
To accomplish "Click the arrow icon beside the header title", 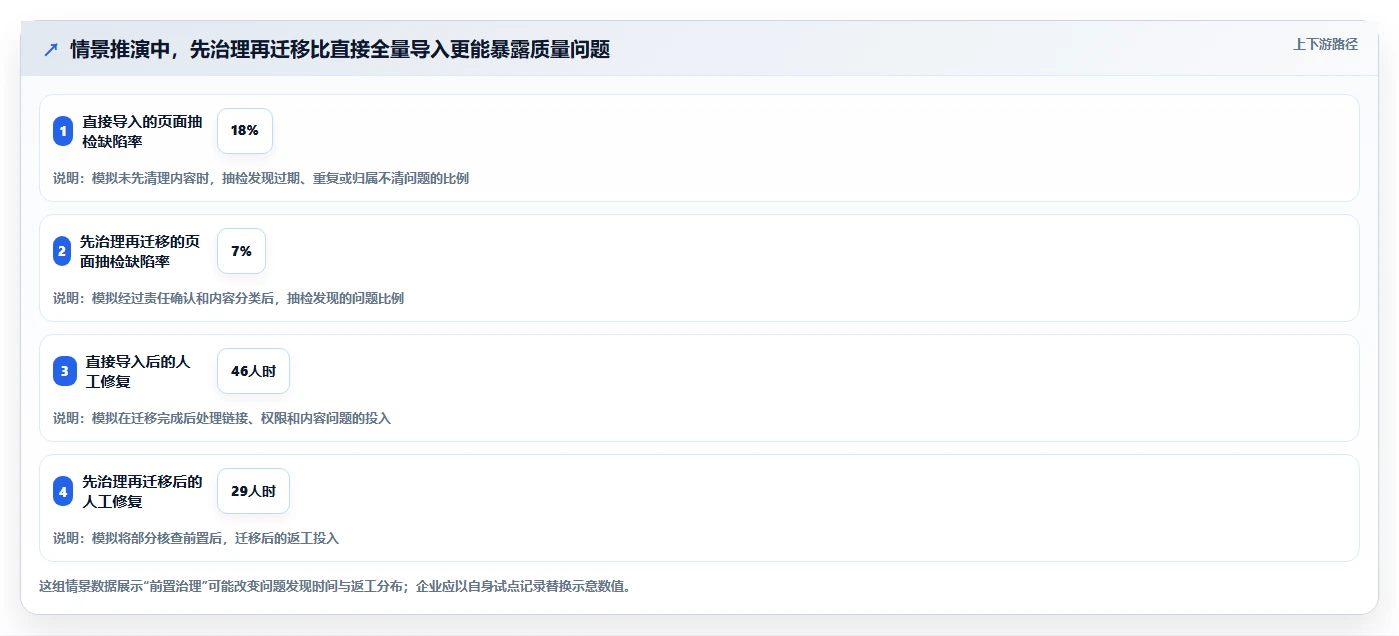I will (51, 50).
